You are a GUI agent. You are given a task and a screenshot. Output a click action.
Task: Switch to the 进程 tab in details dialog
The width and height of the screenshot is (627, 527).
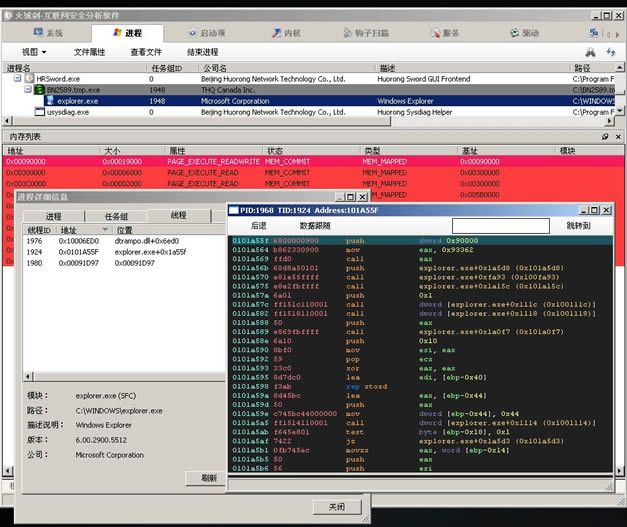pos(54,216)
